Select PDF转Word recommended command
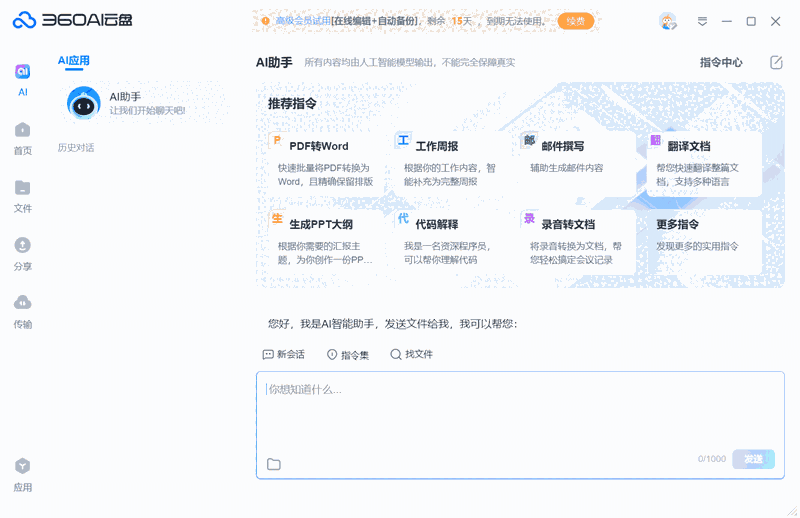800x518 pixels. pyautogui.click(x=324, y=163)
